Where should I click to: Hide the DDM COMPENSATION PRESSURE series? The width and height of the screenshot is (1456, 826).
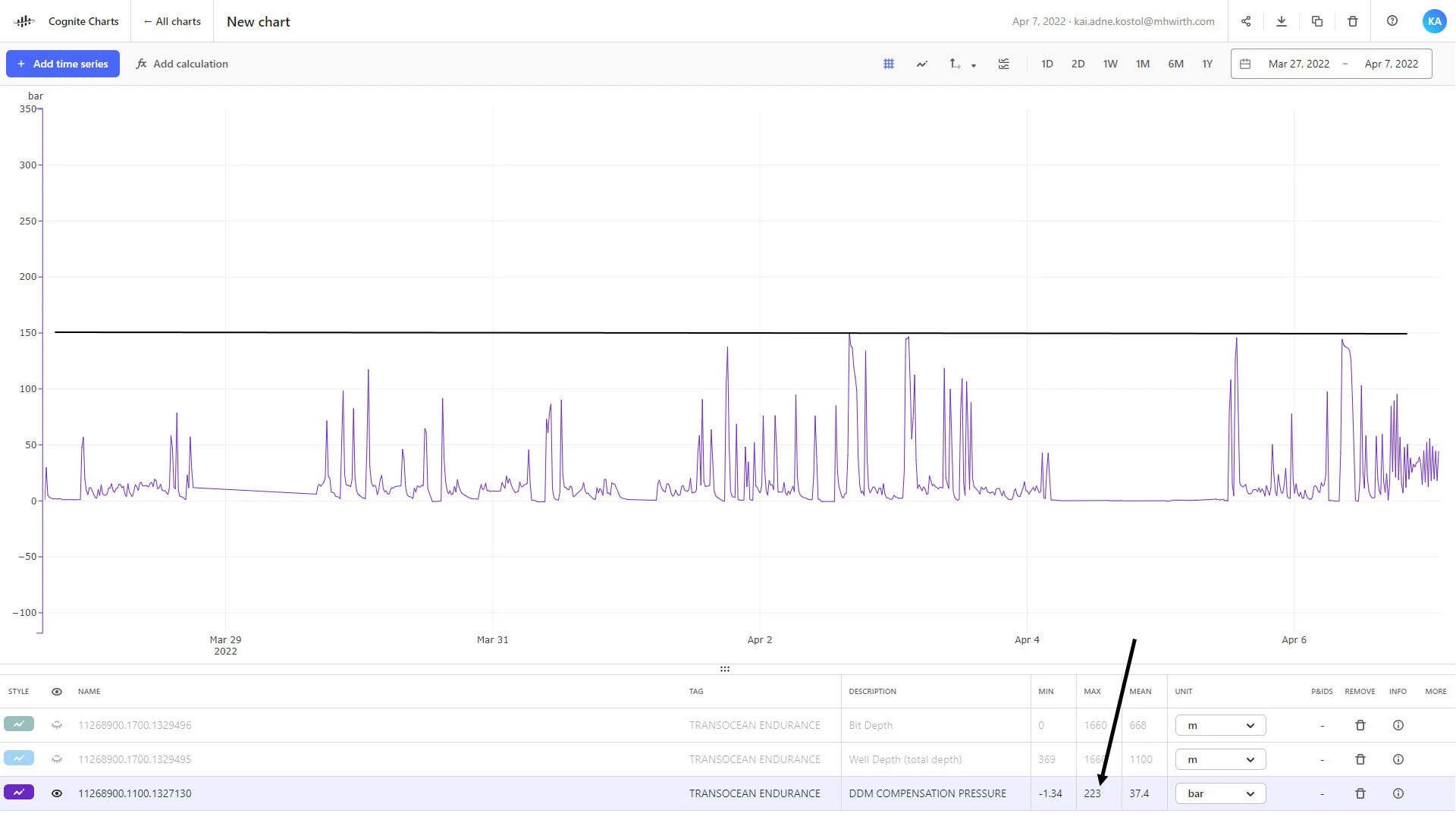(x=57, y=793)
